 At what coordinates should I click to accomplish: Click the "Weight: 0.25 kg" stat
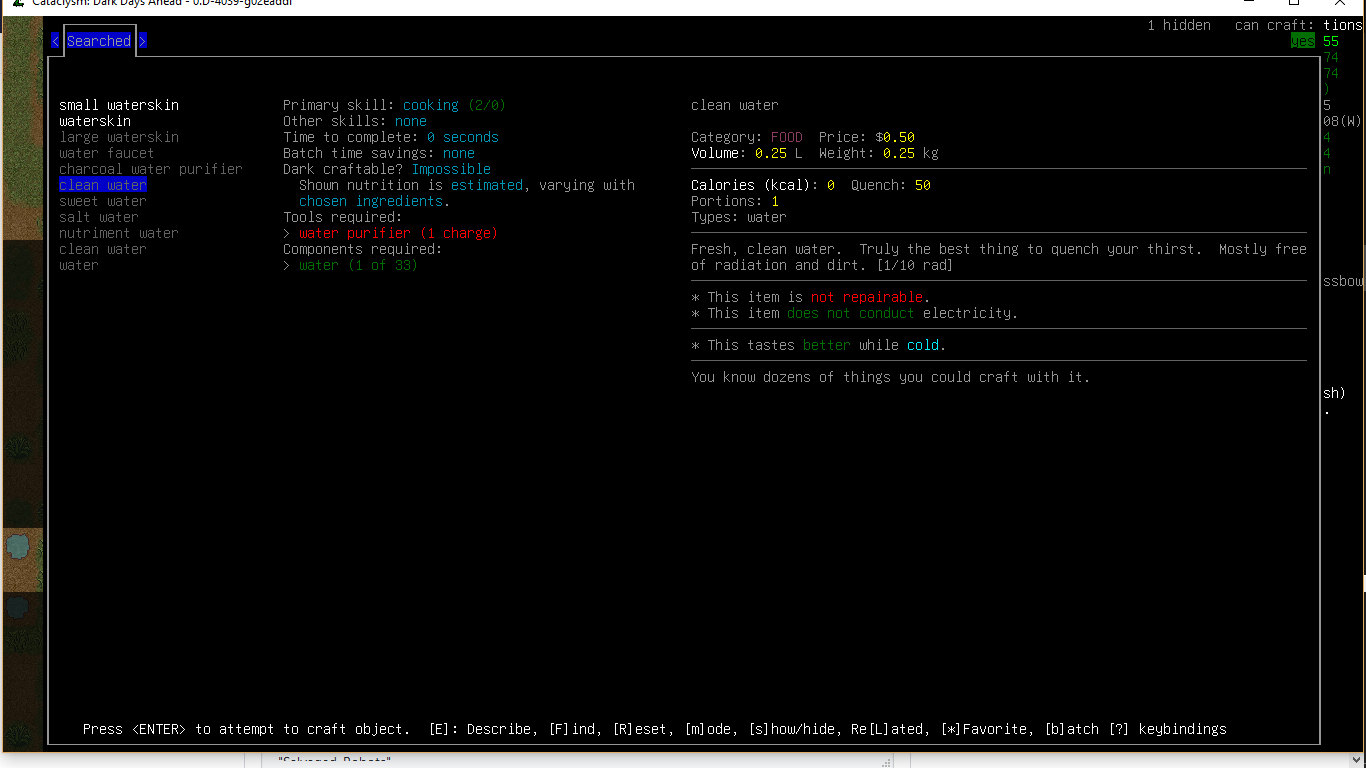point(879,153)
